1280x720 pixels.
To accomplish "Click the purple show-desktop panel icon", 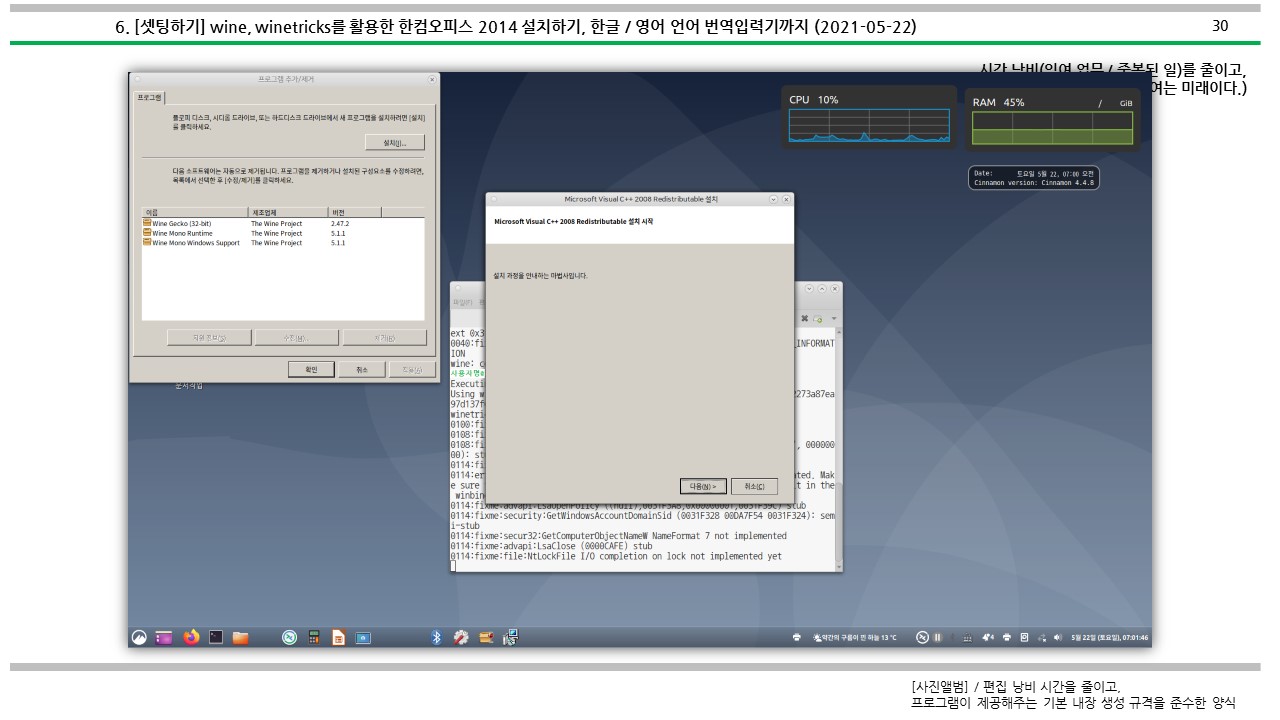I will [x=164, y=637].
